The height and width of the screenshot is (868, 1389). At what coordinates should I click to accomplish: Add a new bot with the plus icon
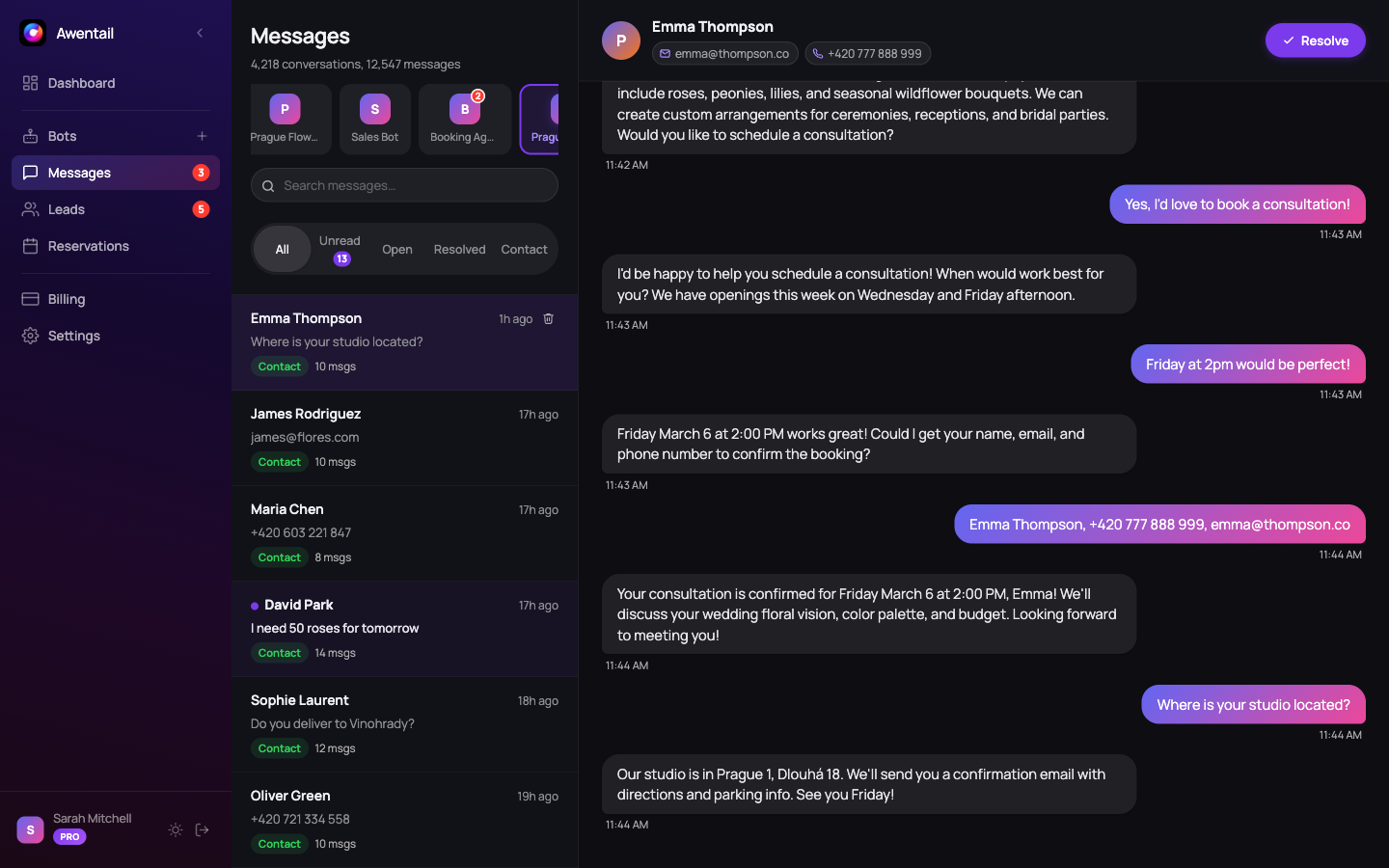coord(202,136)
